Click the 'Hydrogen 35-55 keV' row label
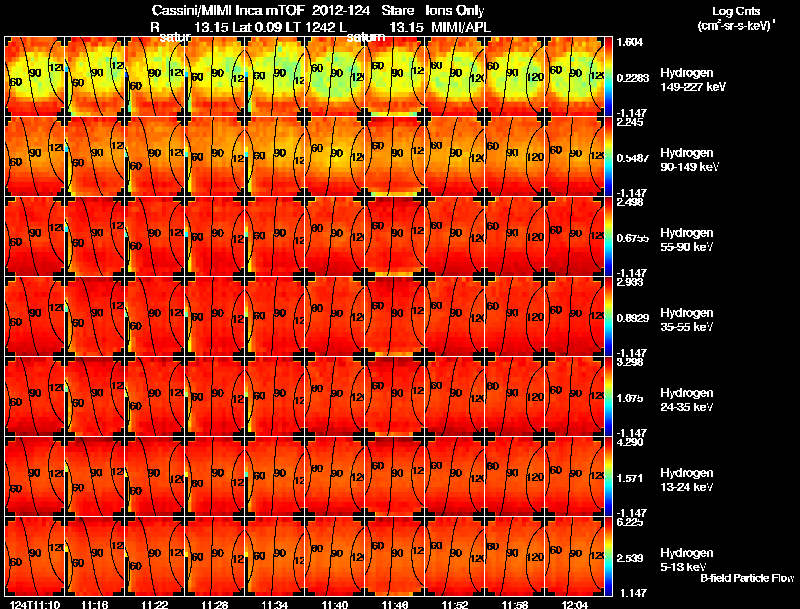 [x=687, y=320]
